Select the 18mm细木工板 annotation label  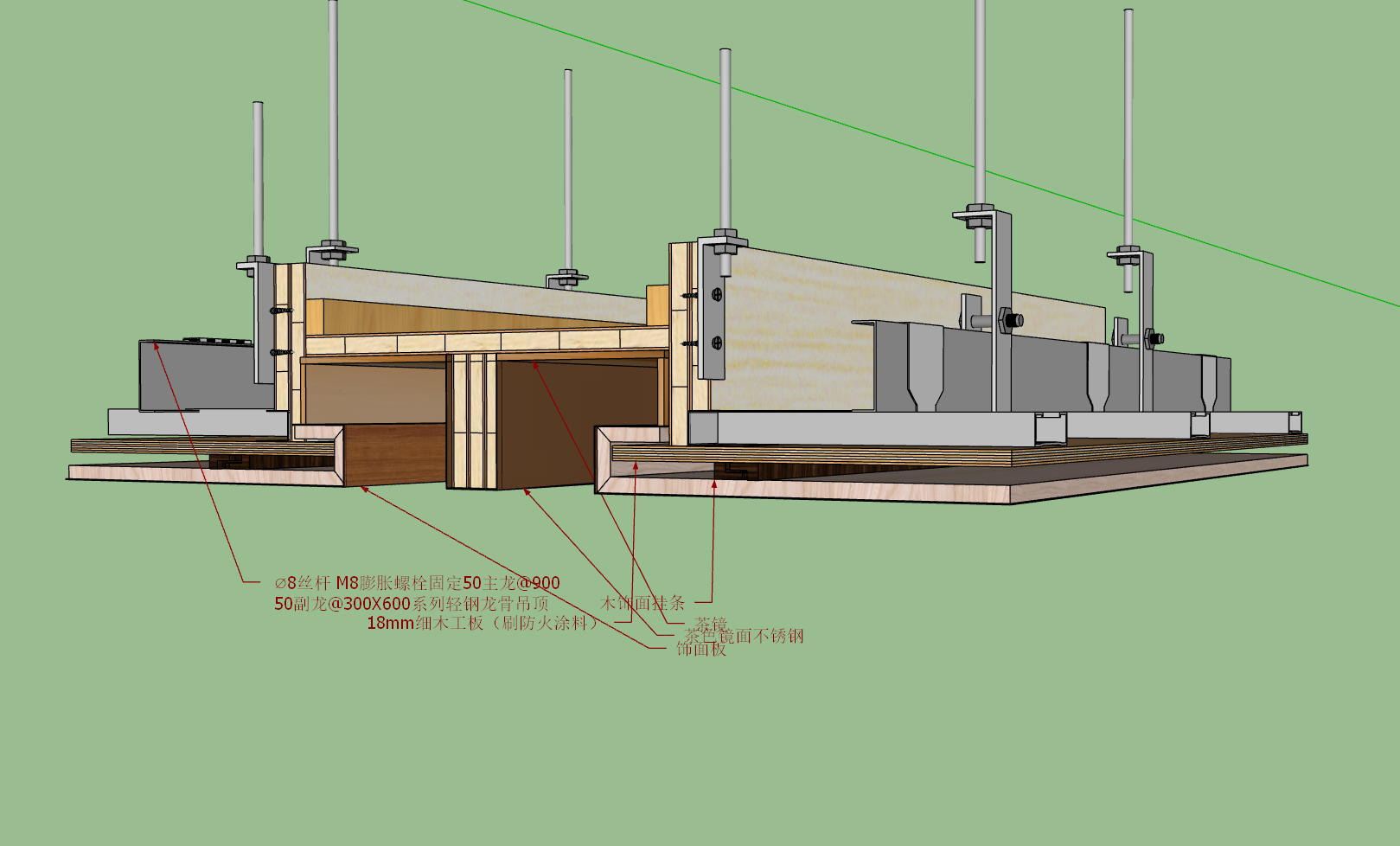[x=425, y=623]
